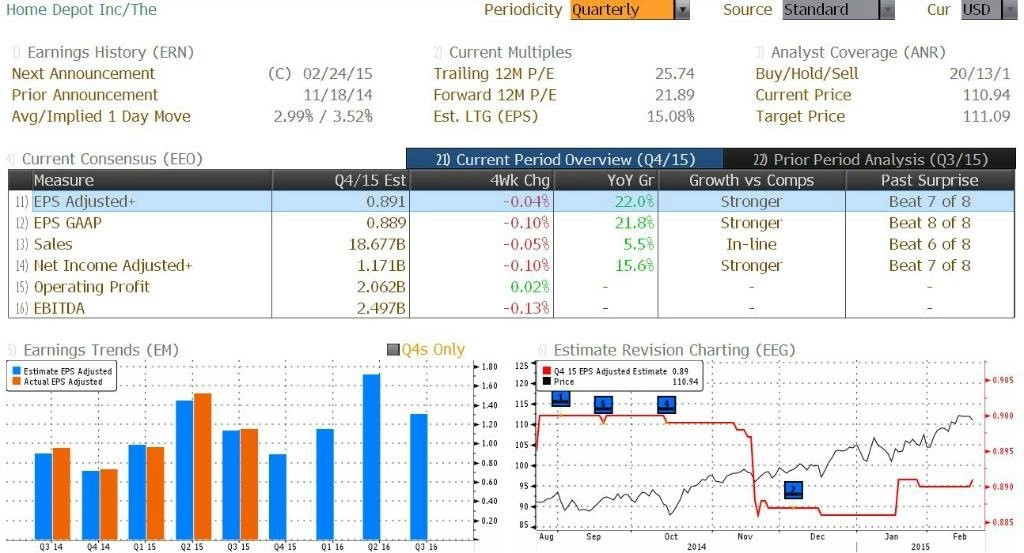Click Avg/Implied move value 2.99% / 3.52%

coord(323,116)
